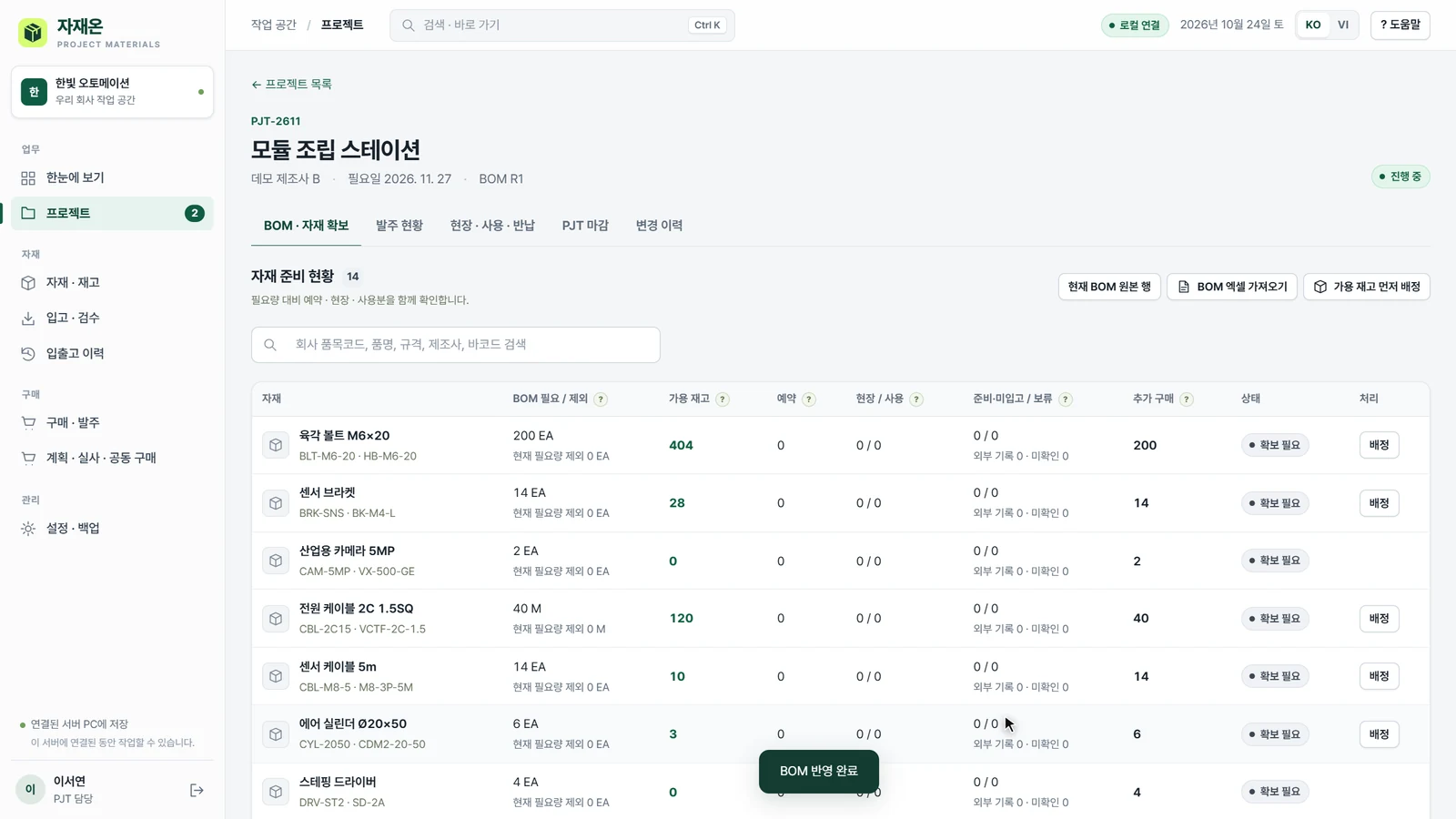Switch language to VI
1456x819 pixels.
coord(1343,25)
